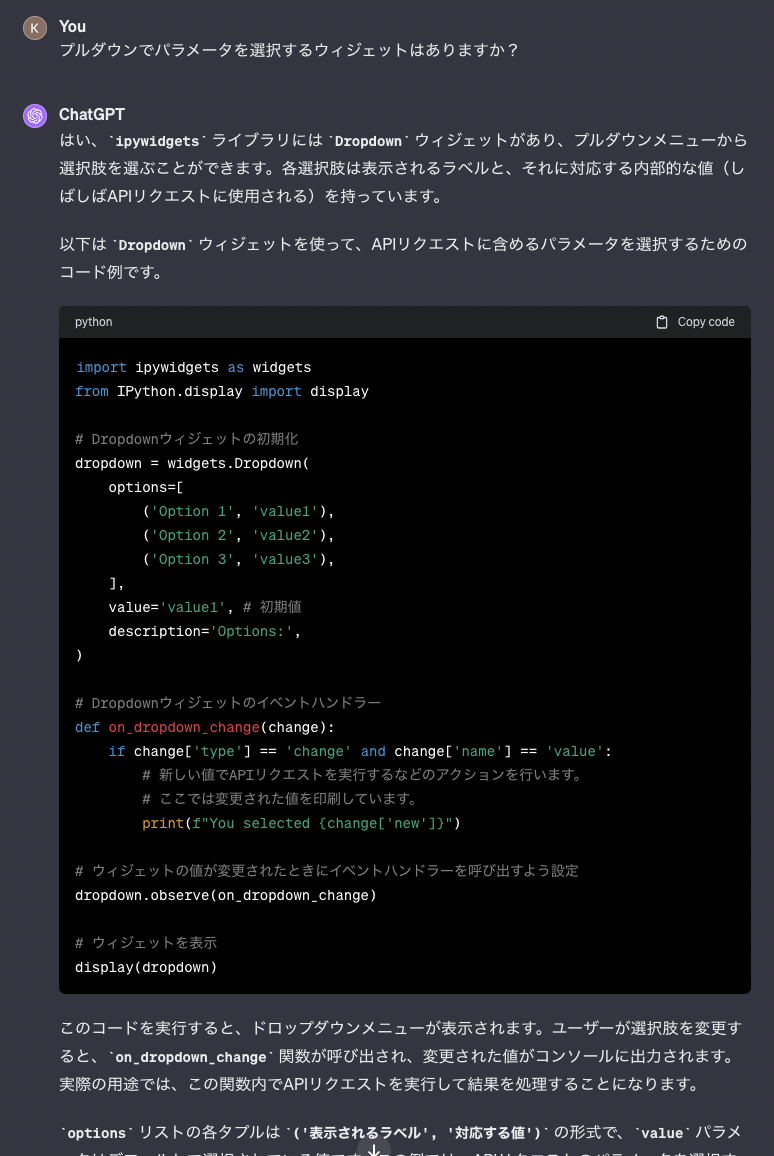Click the ChatGPT assistant icon next to the reply
Screen dimensions: 774x1156
[35, 117]
